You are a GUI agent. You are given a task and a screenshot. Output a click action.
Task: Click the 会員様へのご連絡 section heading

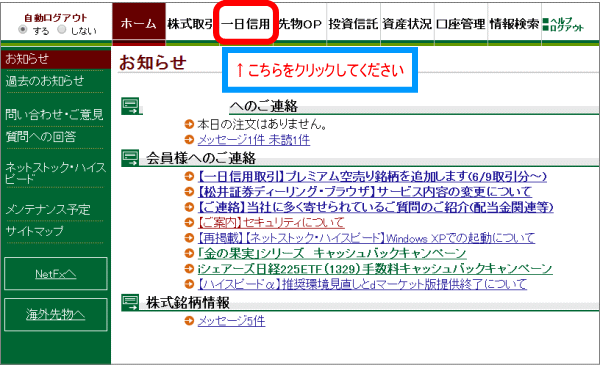click(x=201, y=158)
